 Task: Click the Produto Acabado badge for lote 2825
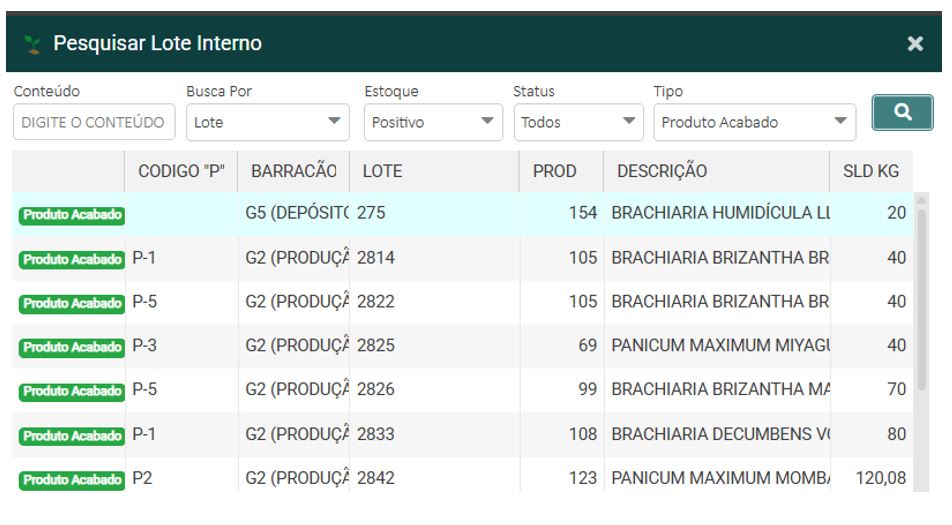[x=71, y=347]
